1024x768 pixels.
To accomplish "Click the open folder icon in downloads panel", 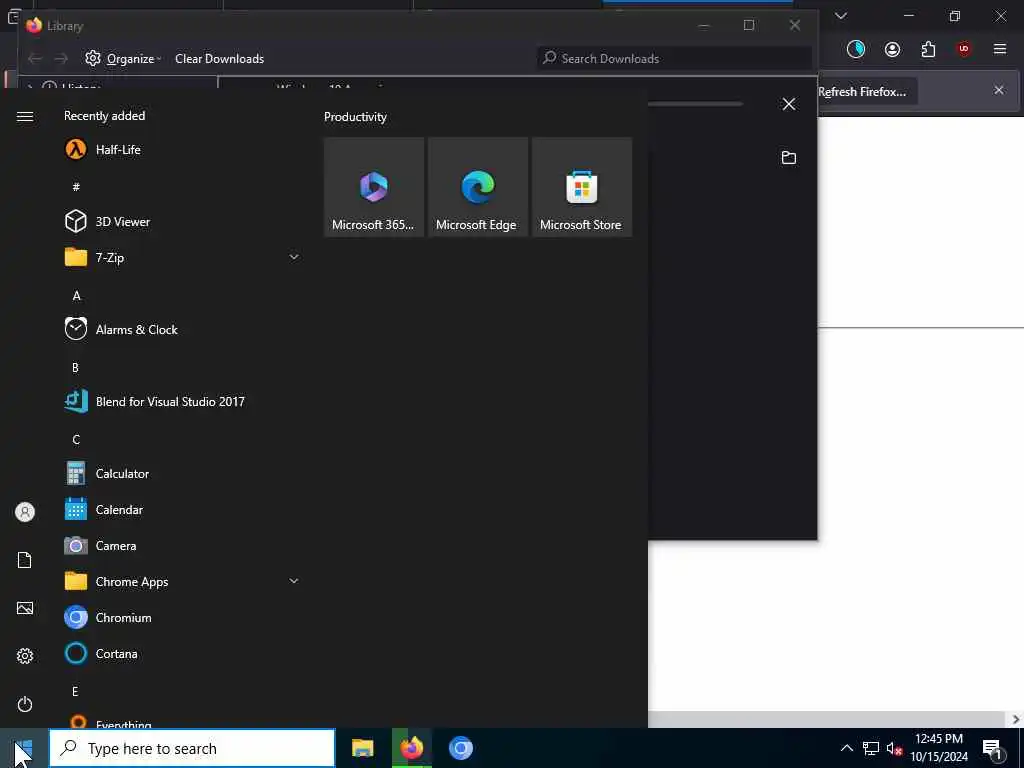I will point(789,157).
